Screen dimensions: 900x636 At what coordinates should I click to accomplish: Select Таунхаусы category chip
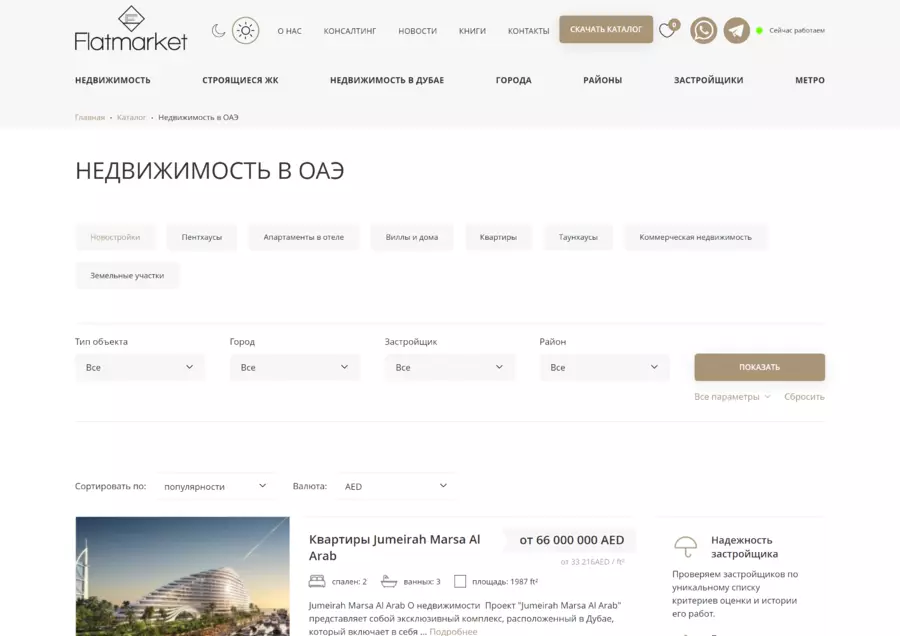[578, 237]
